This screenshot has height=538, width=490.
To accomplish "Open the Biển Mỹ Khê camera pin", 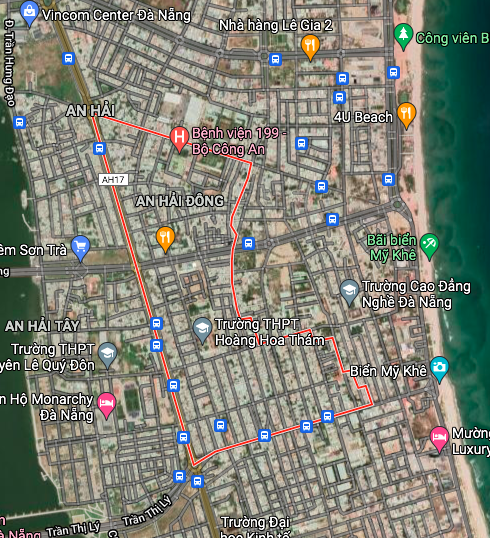I will click(x=439, y=369).
